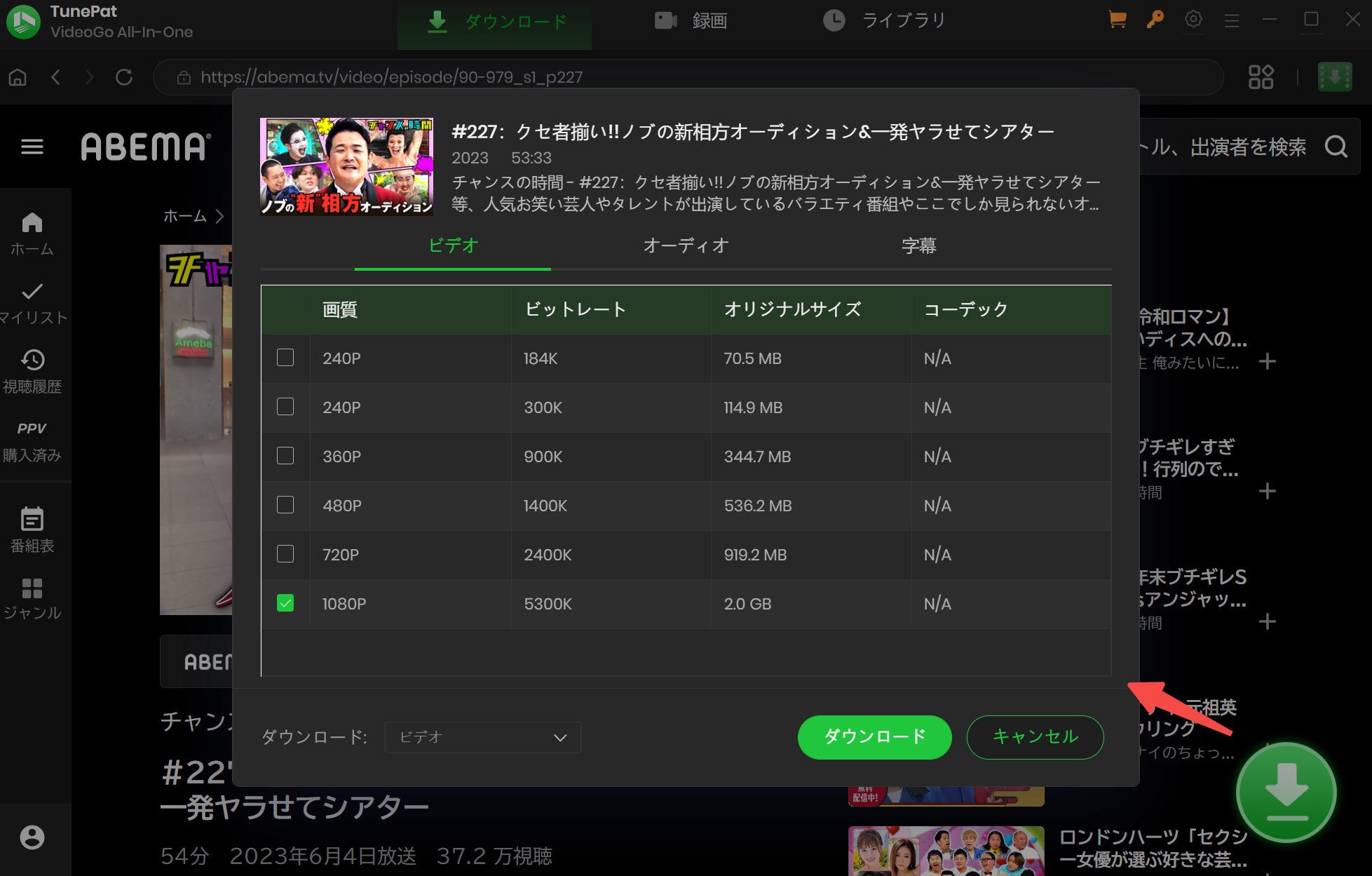Go to browser home icon
This screenshot has height=876, width=1372.
coord(18,77)
